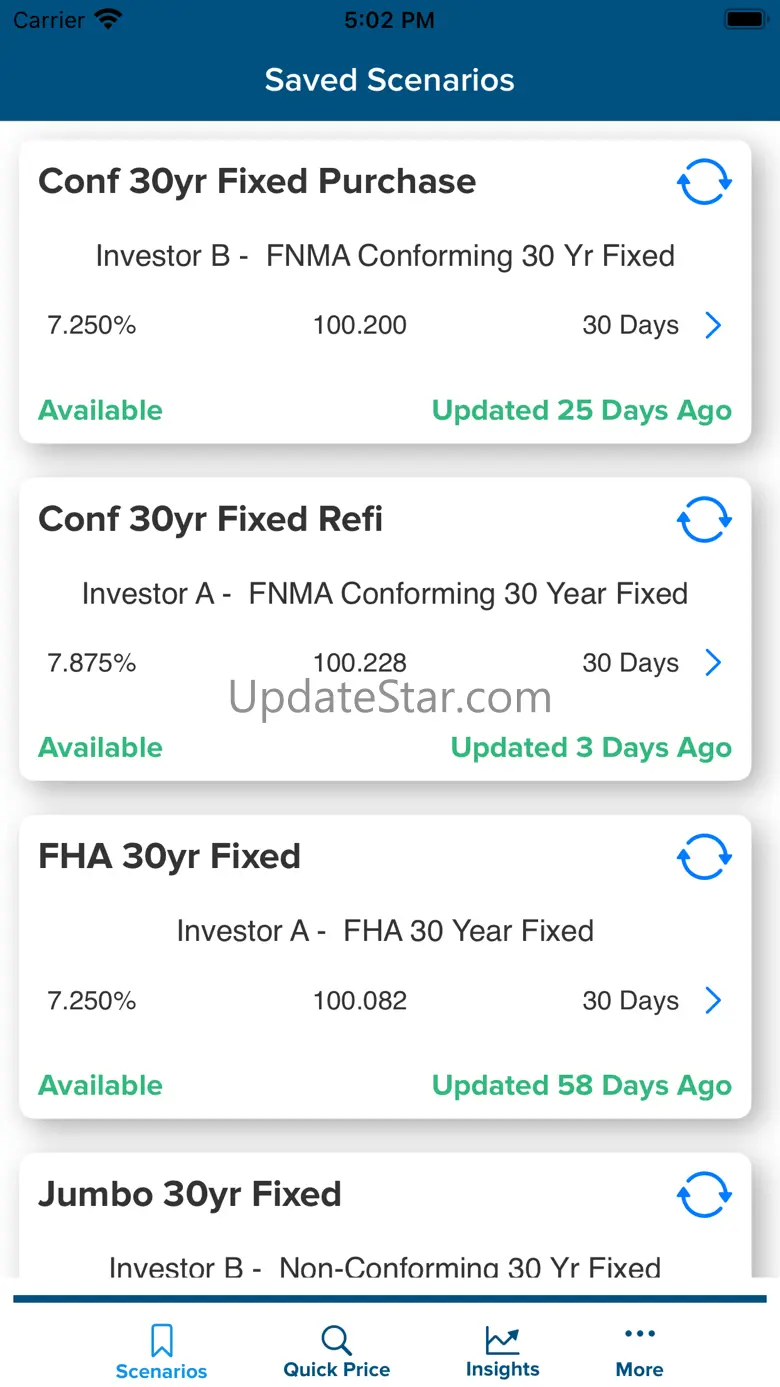The image size is (780, 1387).
Task: Expand Conf 30yr Fixed Purchase details chevron
Action: coord(713,325)
